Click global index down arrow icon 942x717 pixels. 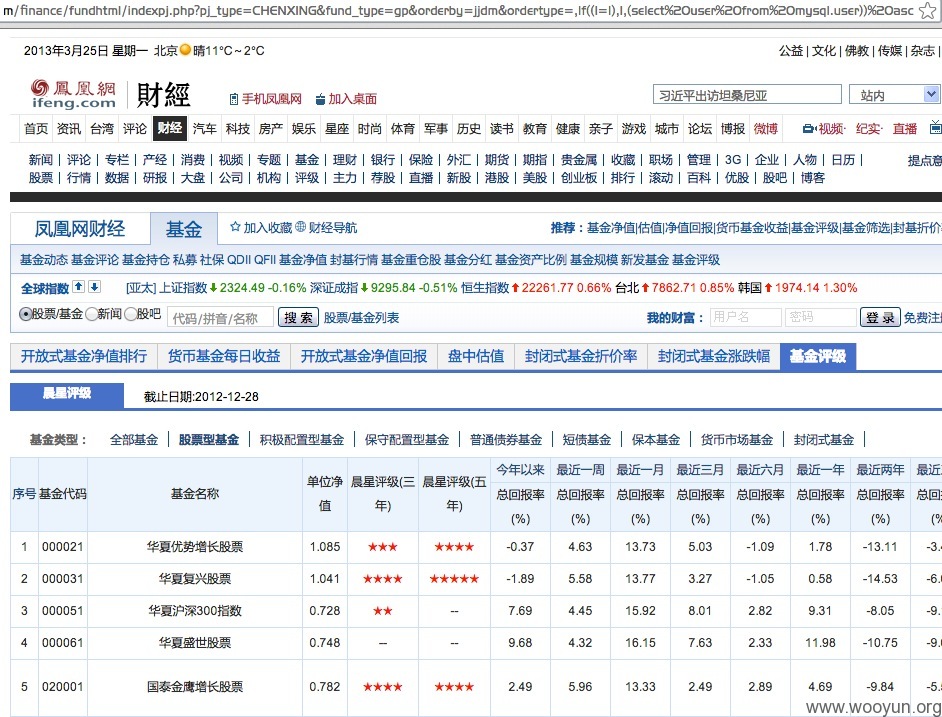point(95,287)
